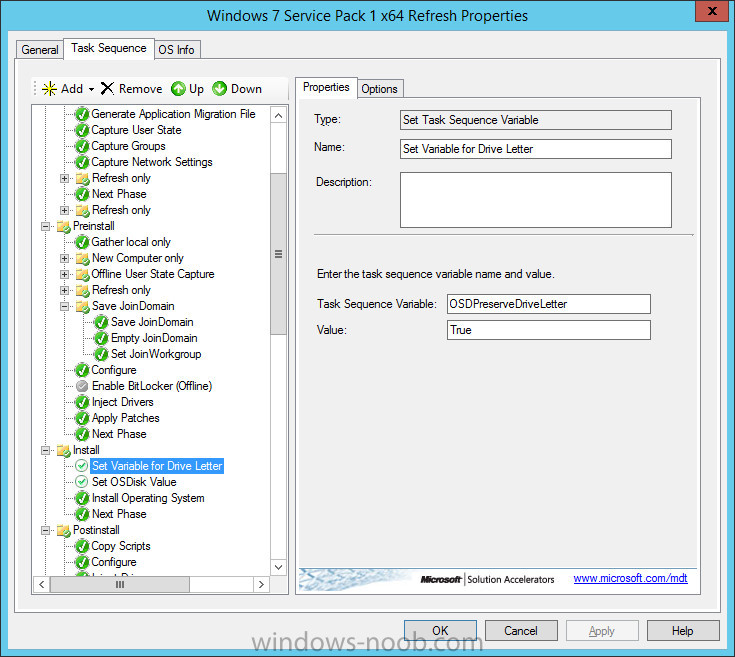Image resolution: width=735 pixels, height=657 pixels.
Task: Select the Set OSDisk Value step
Action: [134, 482]
